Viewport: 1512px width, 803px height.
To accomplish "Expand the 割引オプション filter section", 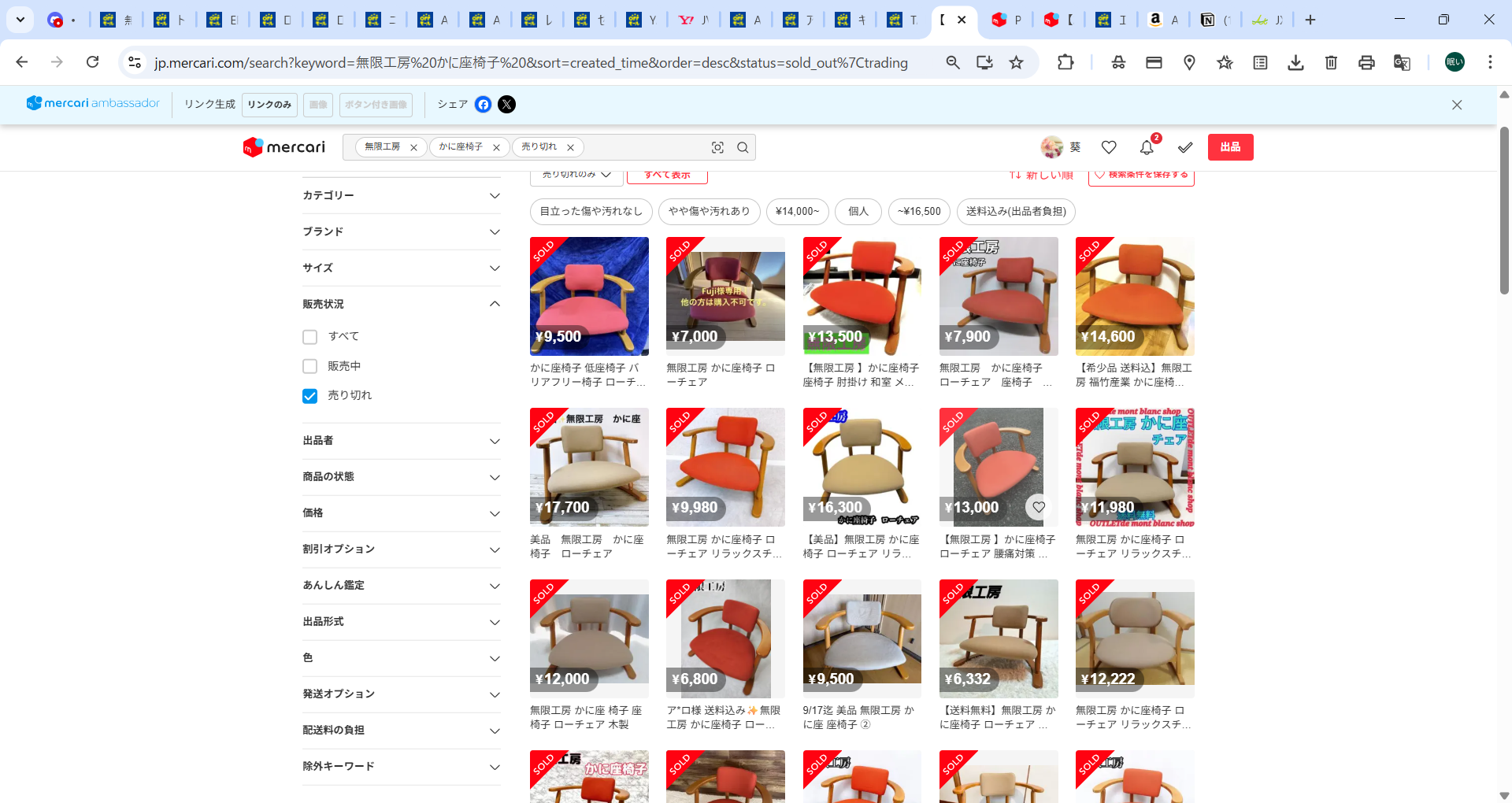I will tap(402, 550).
